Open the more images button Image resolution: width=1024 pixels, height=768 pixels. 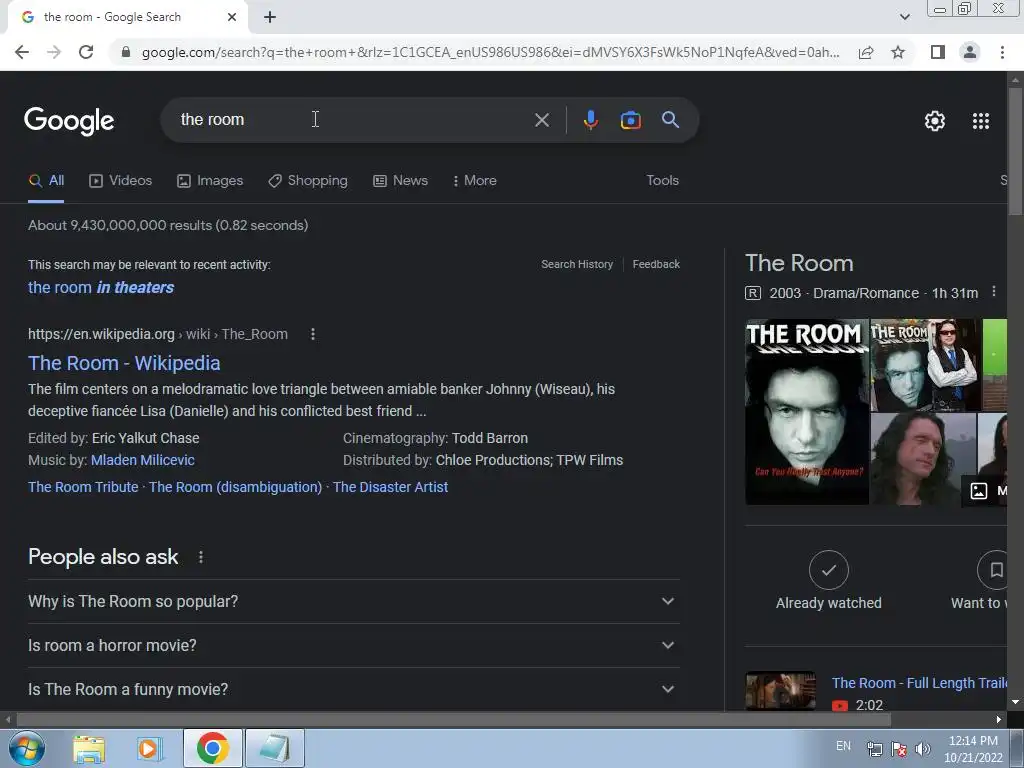pyautogui.click(x=985, y=490)
